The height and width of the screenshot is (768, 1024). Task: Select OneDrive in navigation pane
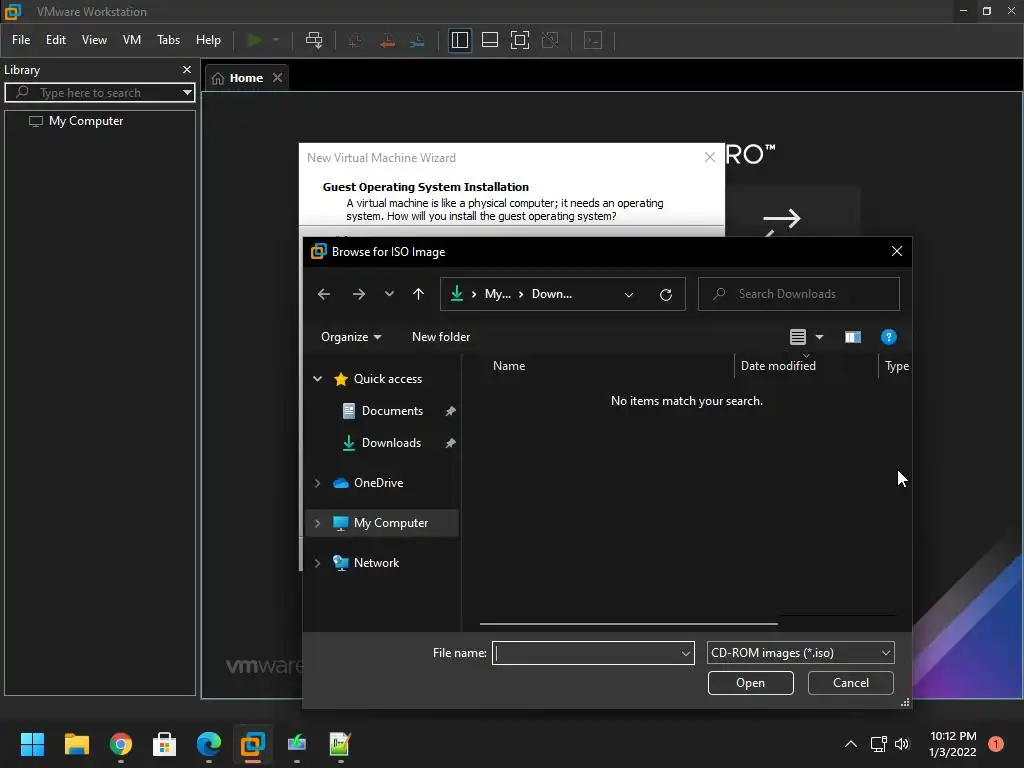[x=378, y=483]
